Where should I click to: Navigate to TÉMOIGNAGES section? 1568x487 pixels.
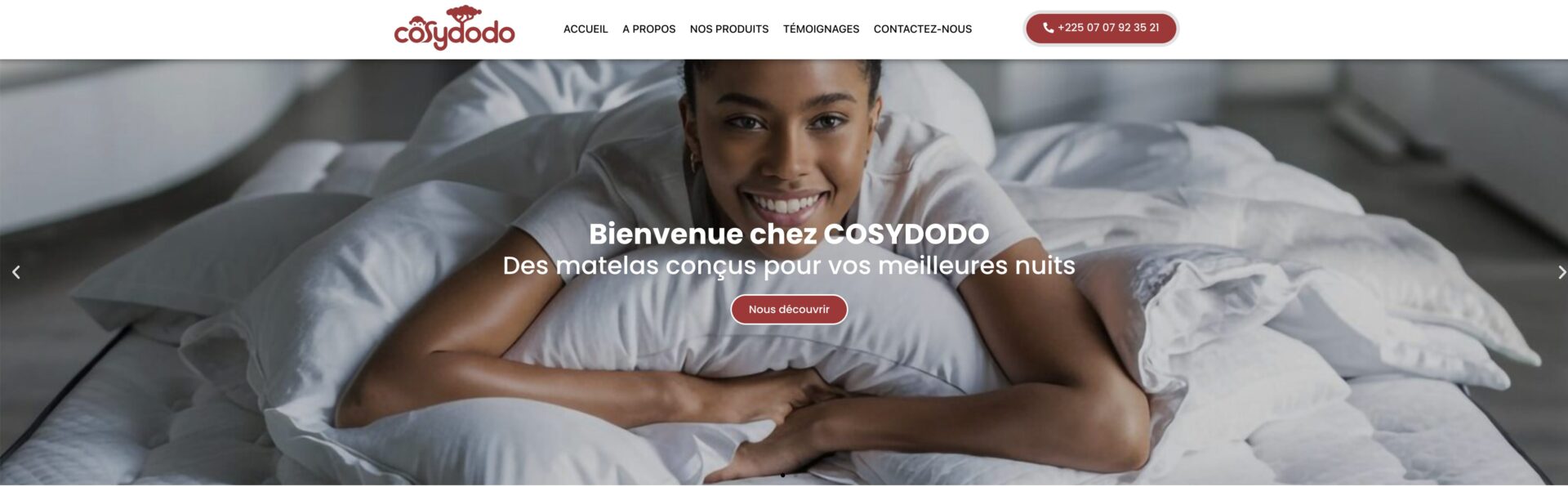(x=821, y=29)
